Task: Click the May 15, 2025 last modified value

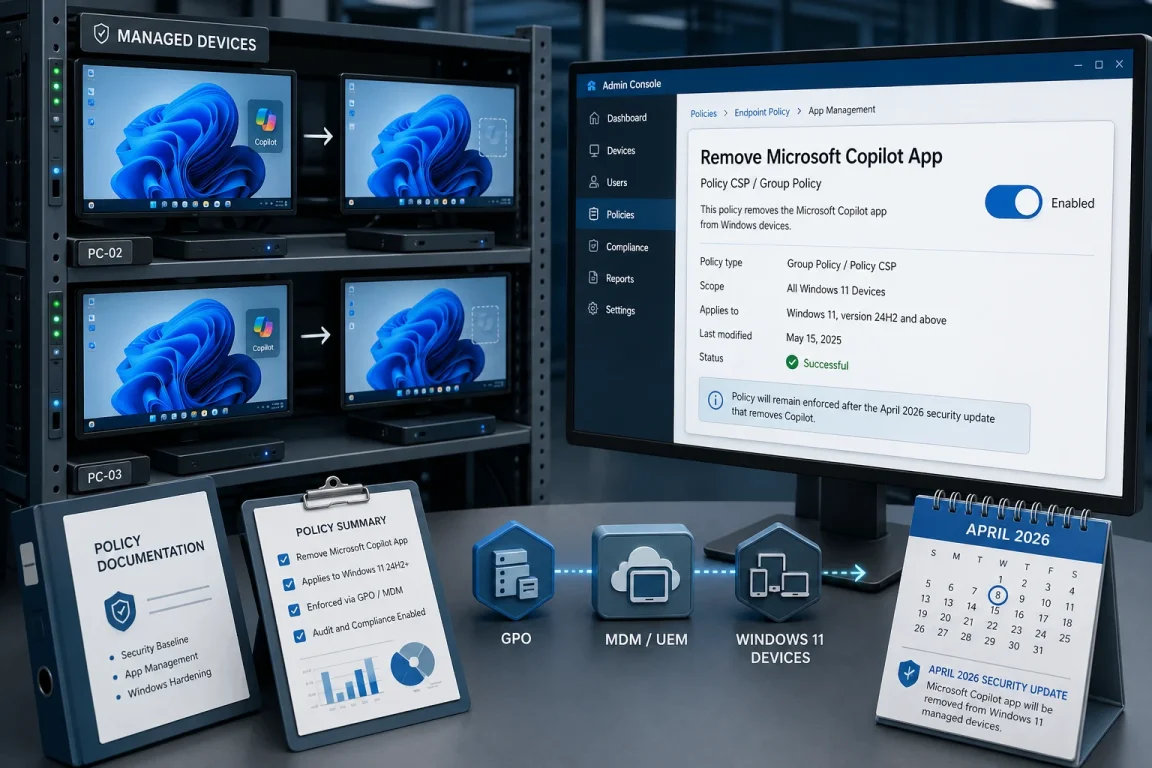Action: (x=813, y=339)
